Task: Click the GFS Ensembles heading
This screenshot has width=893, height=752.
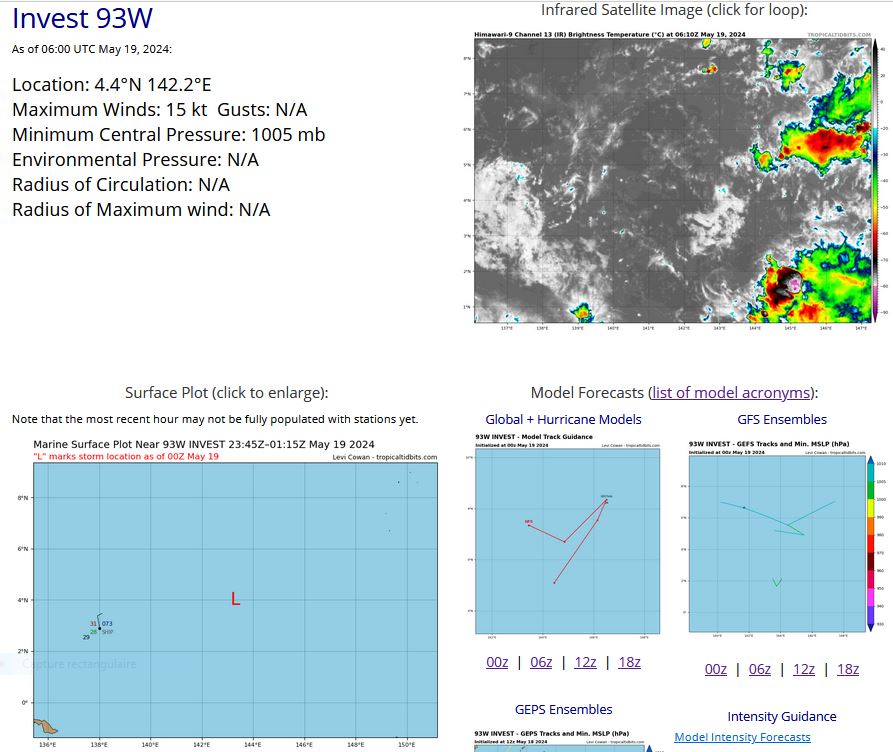Action: click(x=782, y=419)
